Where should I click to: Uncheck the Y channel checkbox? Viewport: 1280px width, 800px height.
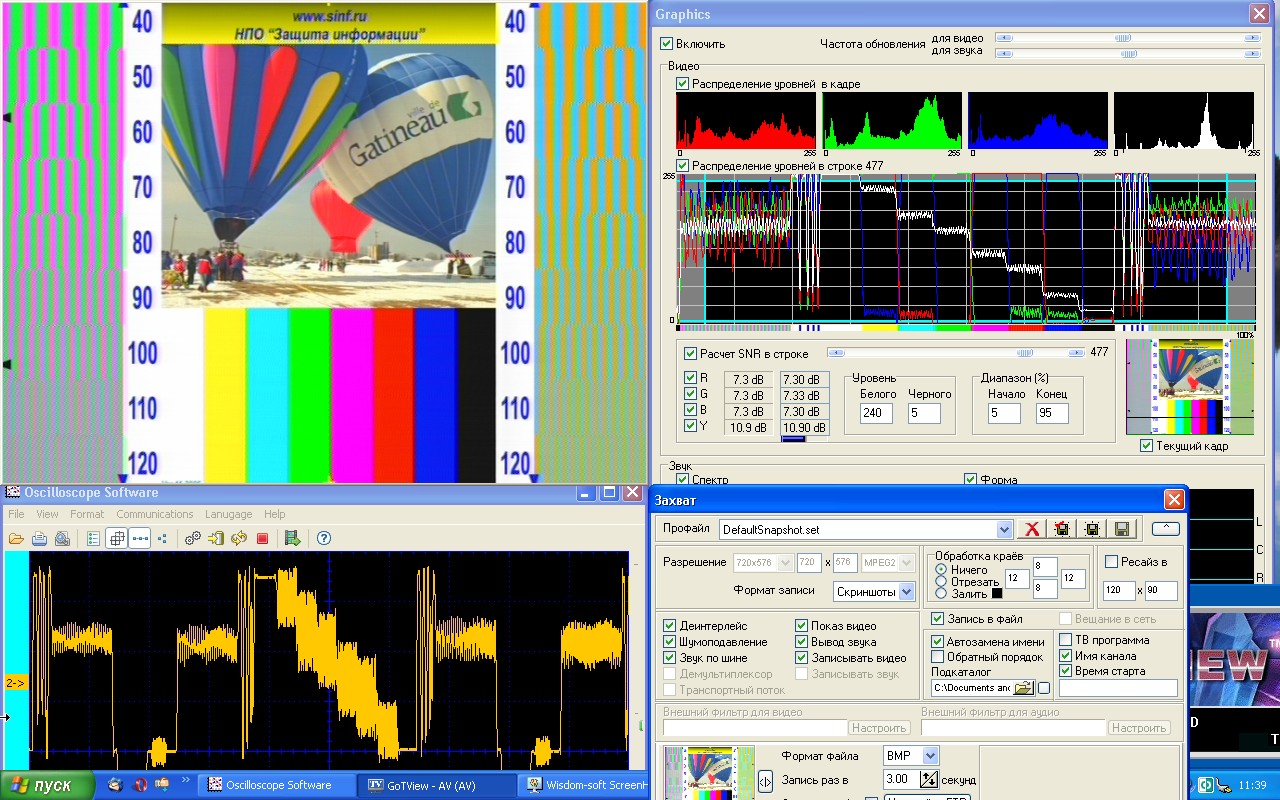690,426
